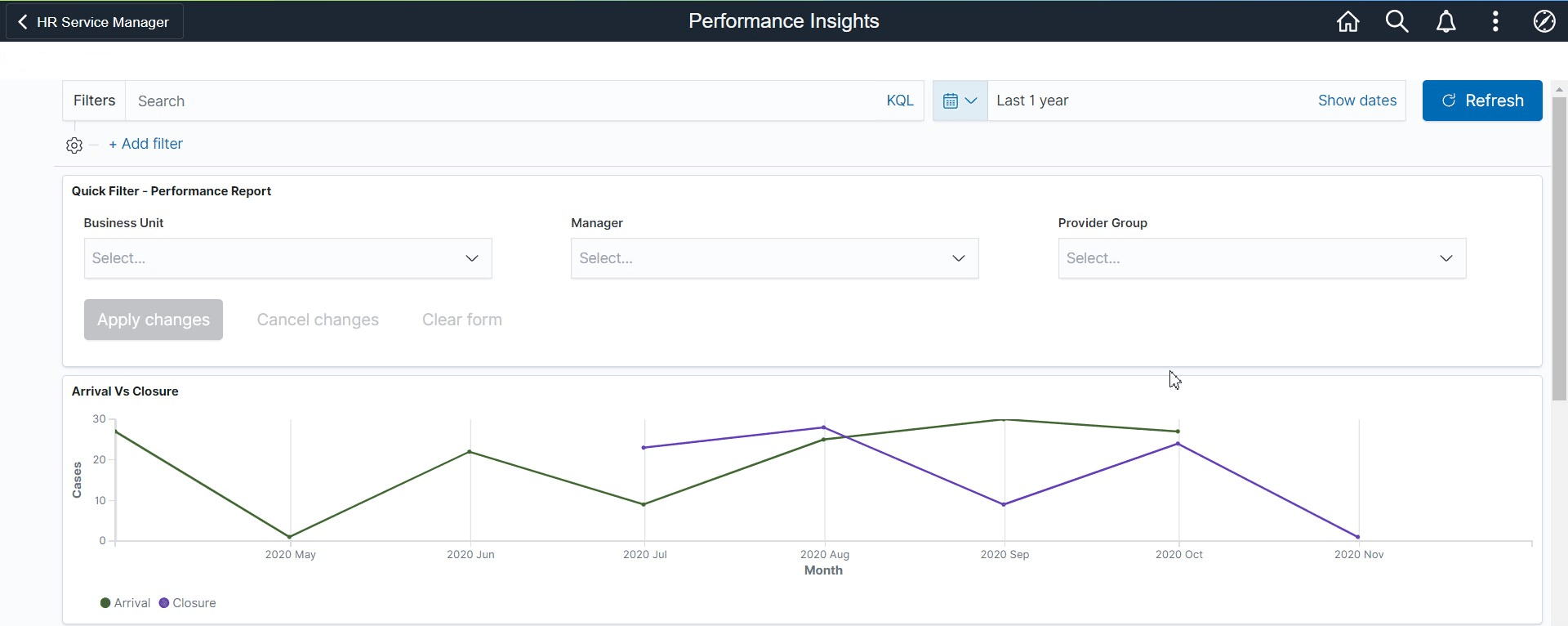Refresh the dashboard data
Image resolution: width=1568 pixels, height=626 pixels.
coord(1482,101)
